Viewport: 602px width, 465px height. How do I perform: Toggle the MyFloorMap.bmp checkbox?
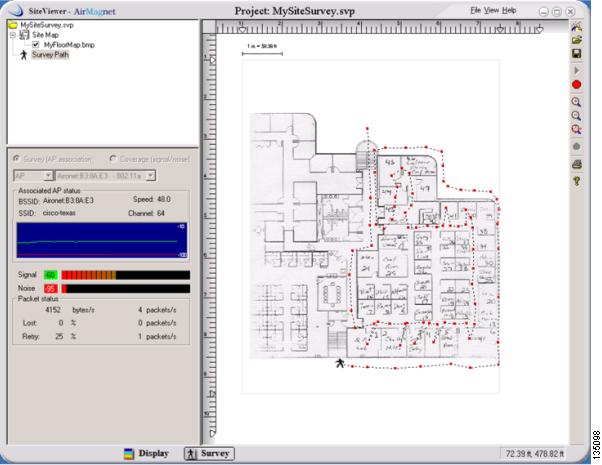click(36, 45)
